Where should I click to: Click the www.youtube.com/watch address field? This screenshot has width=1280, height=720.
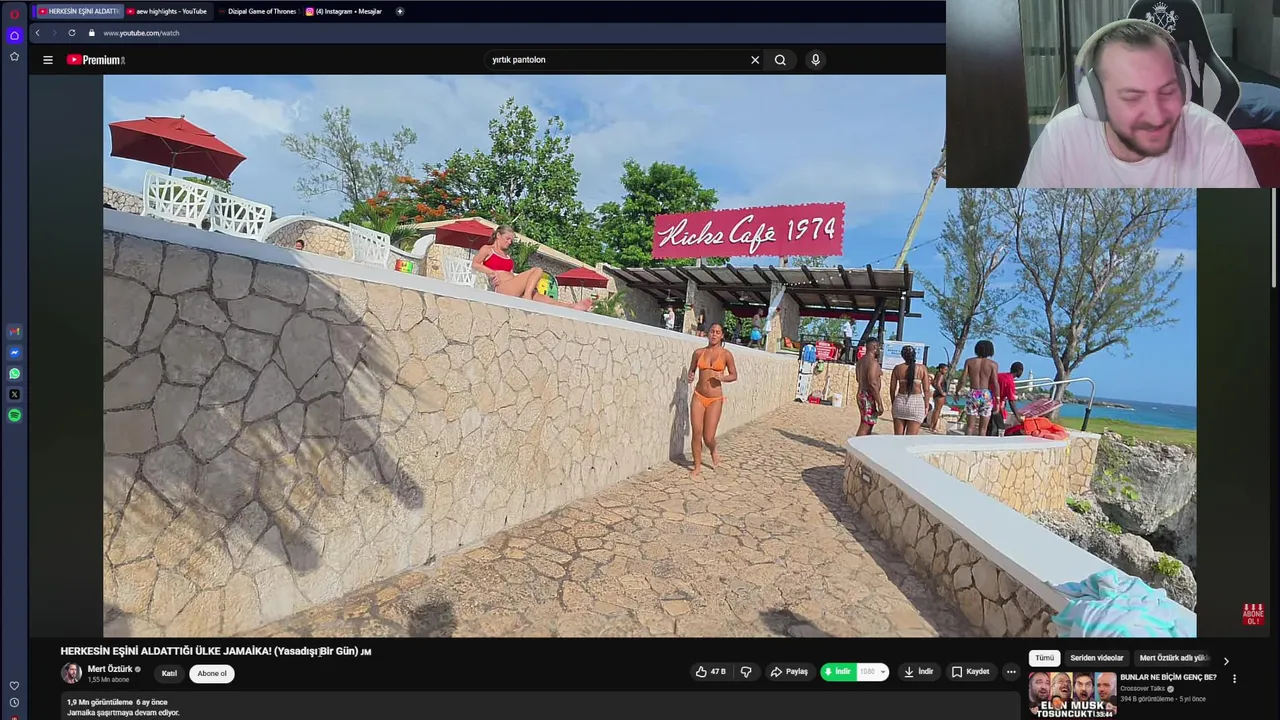141,33
